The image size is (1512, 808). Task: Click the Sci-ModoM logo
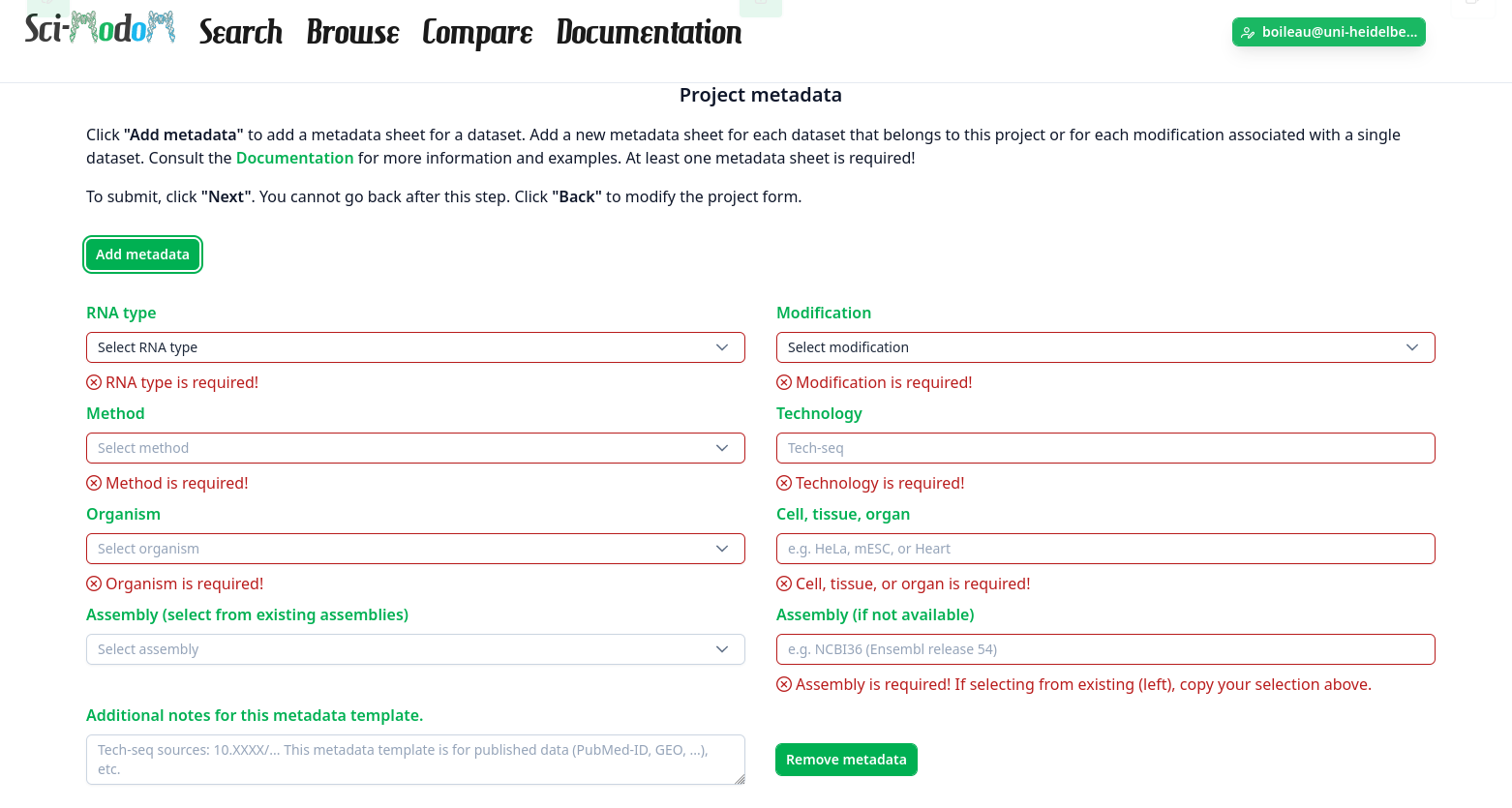pos(100,29)
